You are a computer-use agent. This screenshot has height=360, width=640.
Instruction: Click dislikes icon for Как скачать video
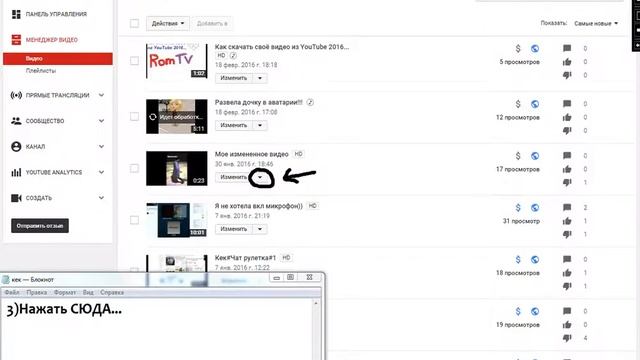click(567, 75)
